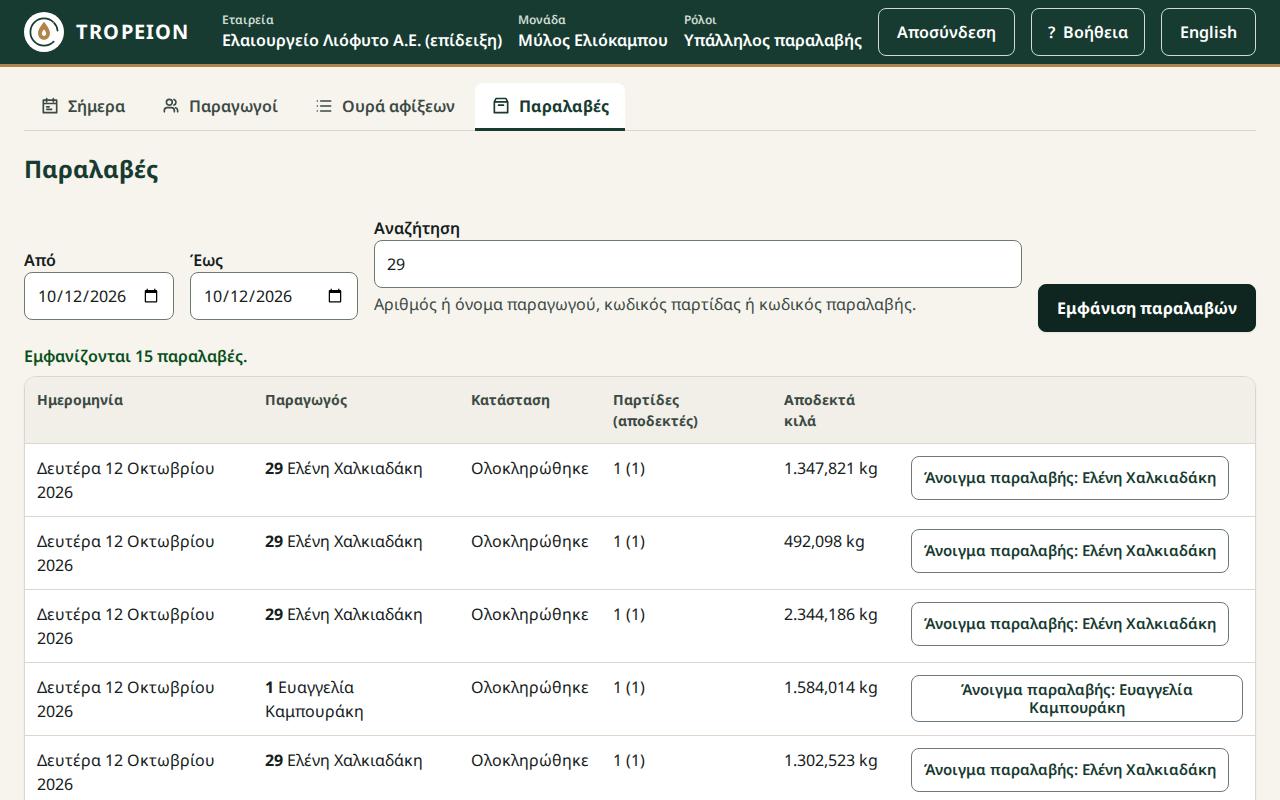This screenshot has width=1280, height=800.
Task: Click Εμφανίζονται 15 παραλαβές status text
Action: pos(136,356)
